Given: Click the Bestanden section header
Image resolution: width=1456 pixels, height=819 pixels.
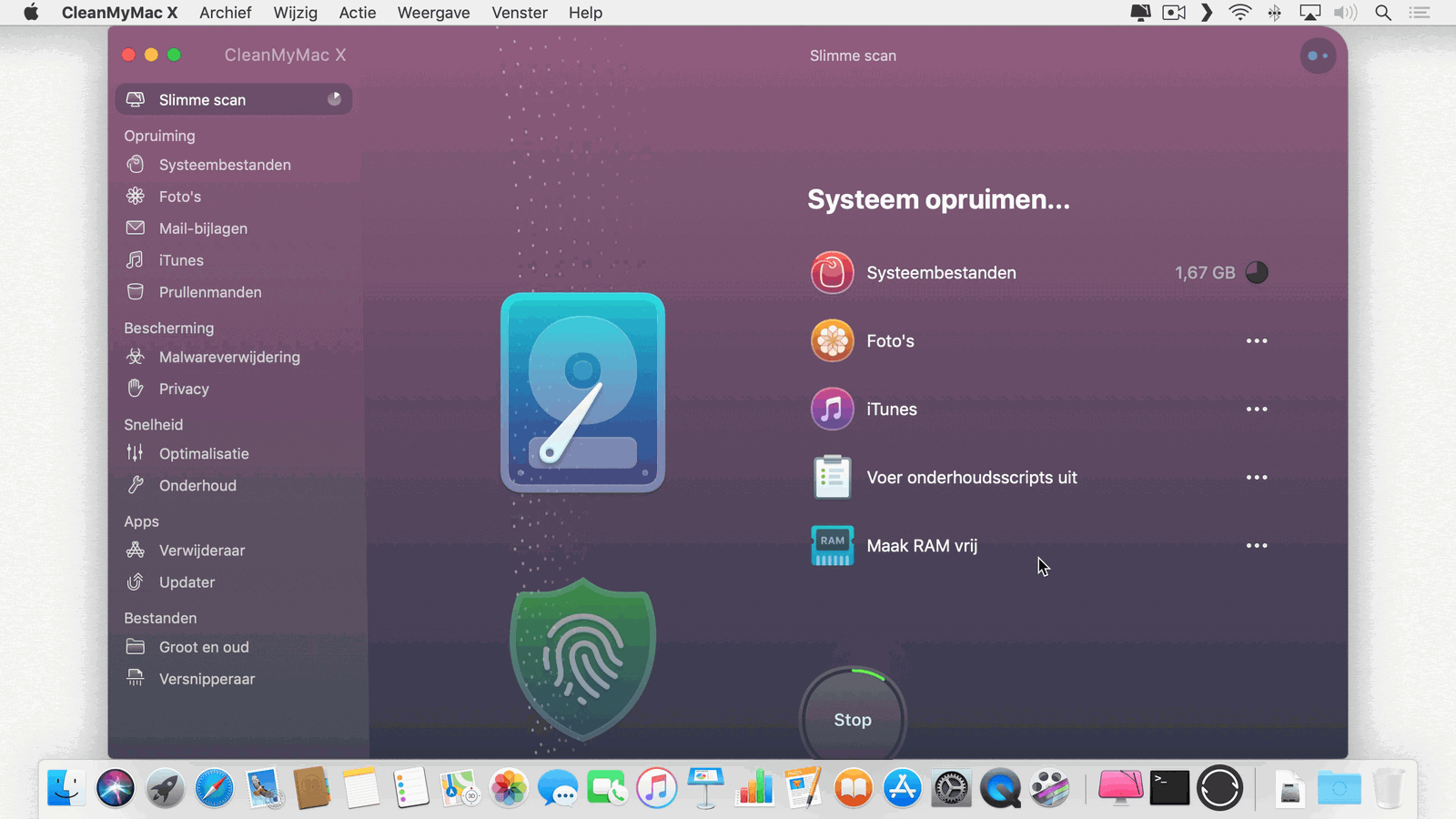Looking at the screenshot, I should click(160, 618).
